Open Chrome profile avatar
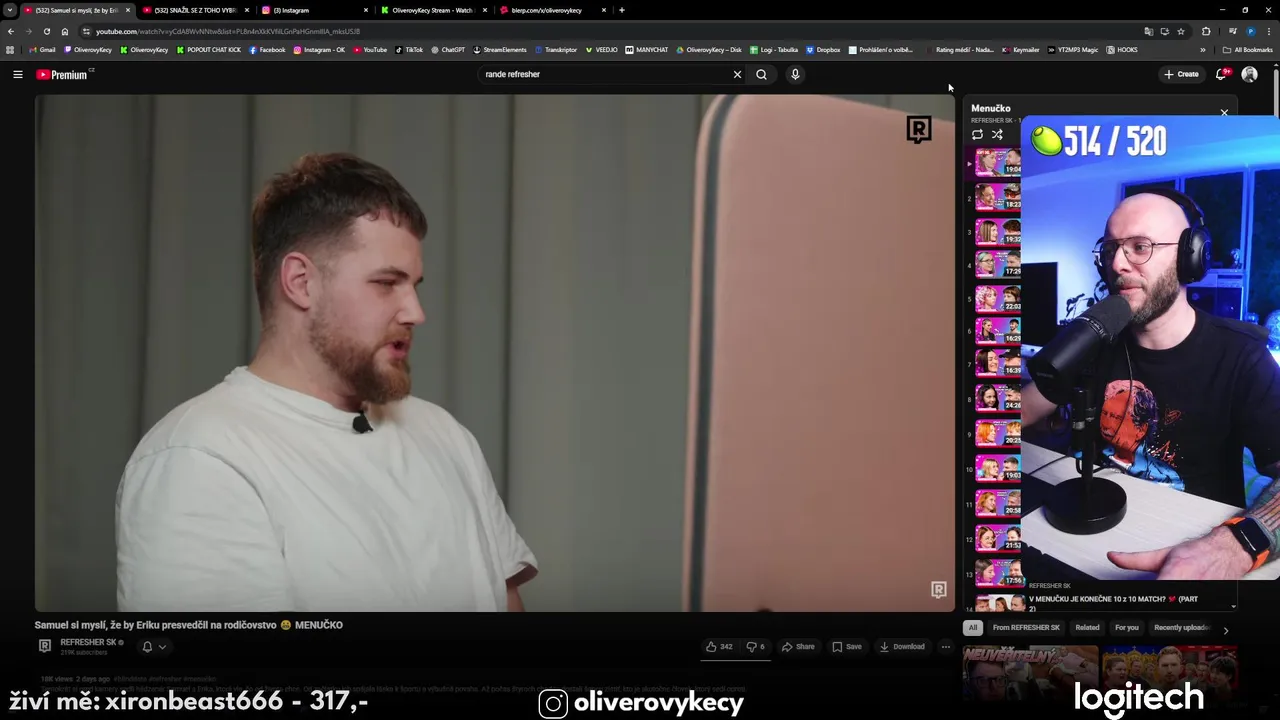1280x720 pixels. pos(1250,31)
